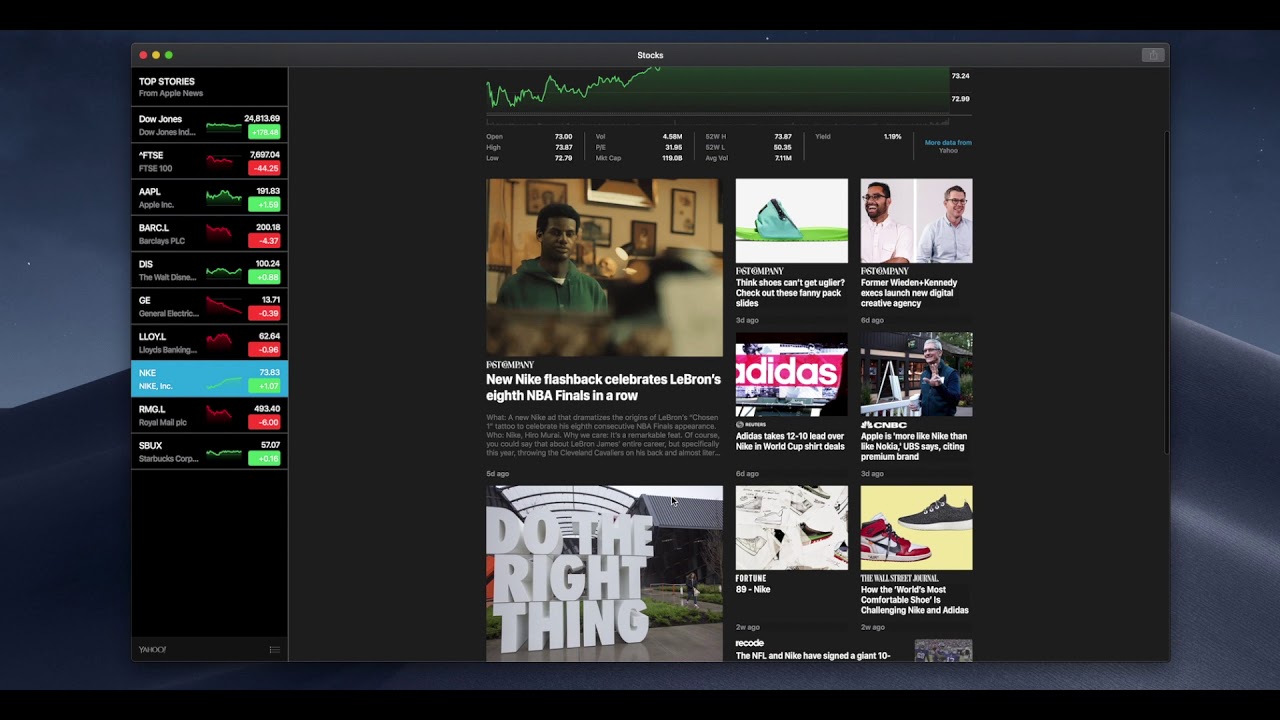Click the Fortune source logo

pos(751,578)
